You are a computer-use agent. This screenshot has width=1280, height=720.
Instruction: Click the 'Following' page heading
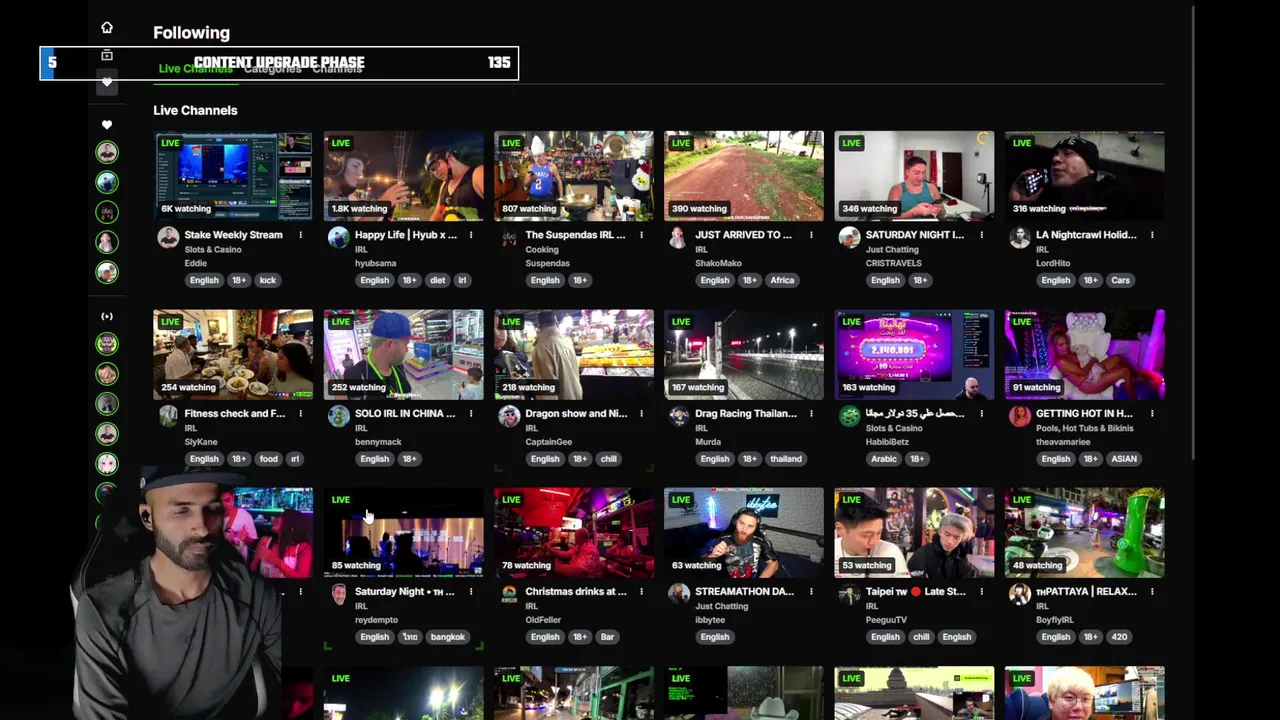click(191, 33)
